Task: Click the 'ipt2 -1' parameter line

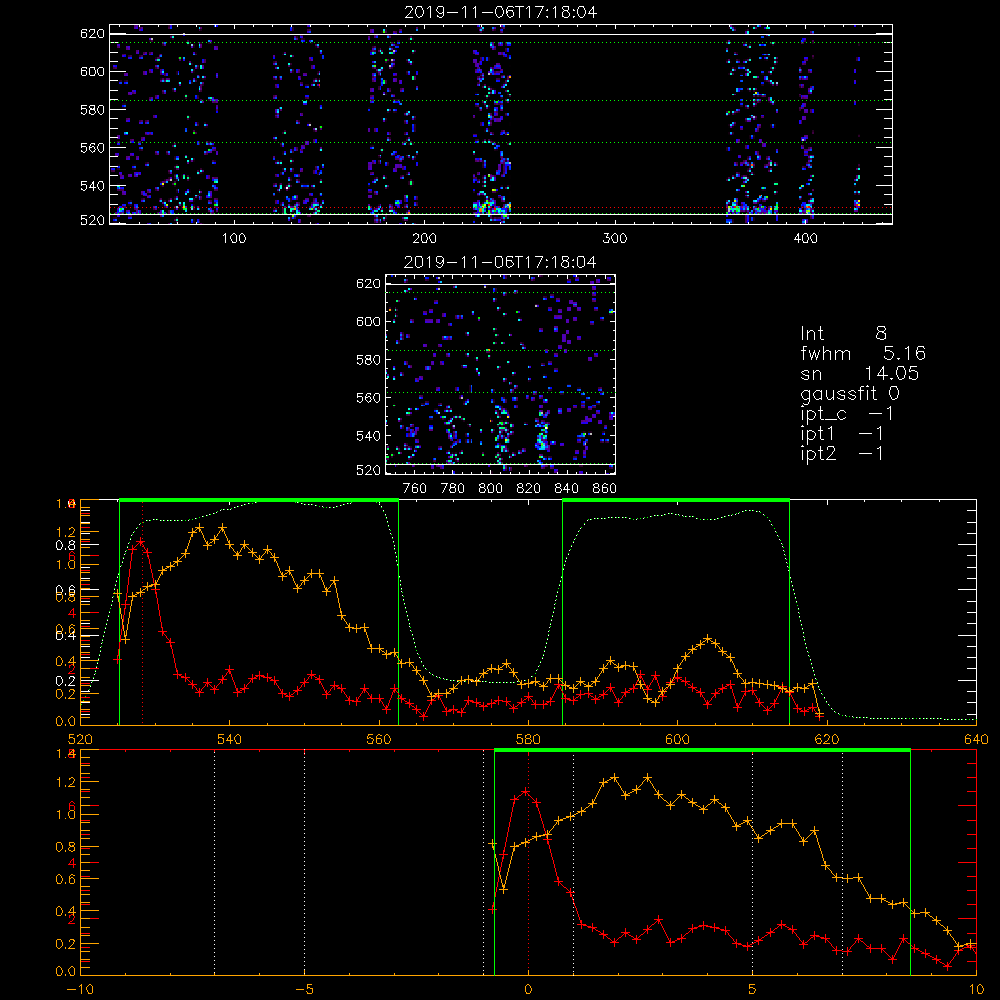Action: pos(842,453)
